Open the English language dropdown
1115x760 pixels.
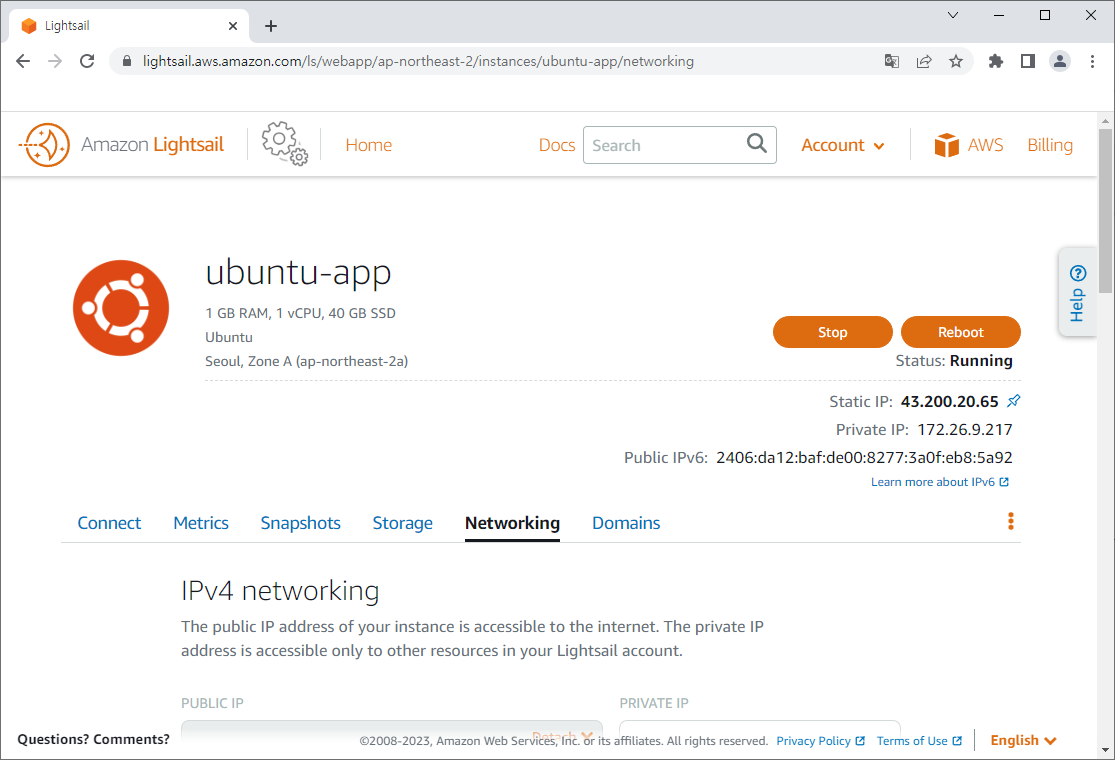click(1023, 740)
